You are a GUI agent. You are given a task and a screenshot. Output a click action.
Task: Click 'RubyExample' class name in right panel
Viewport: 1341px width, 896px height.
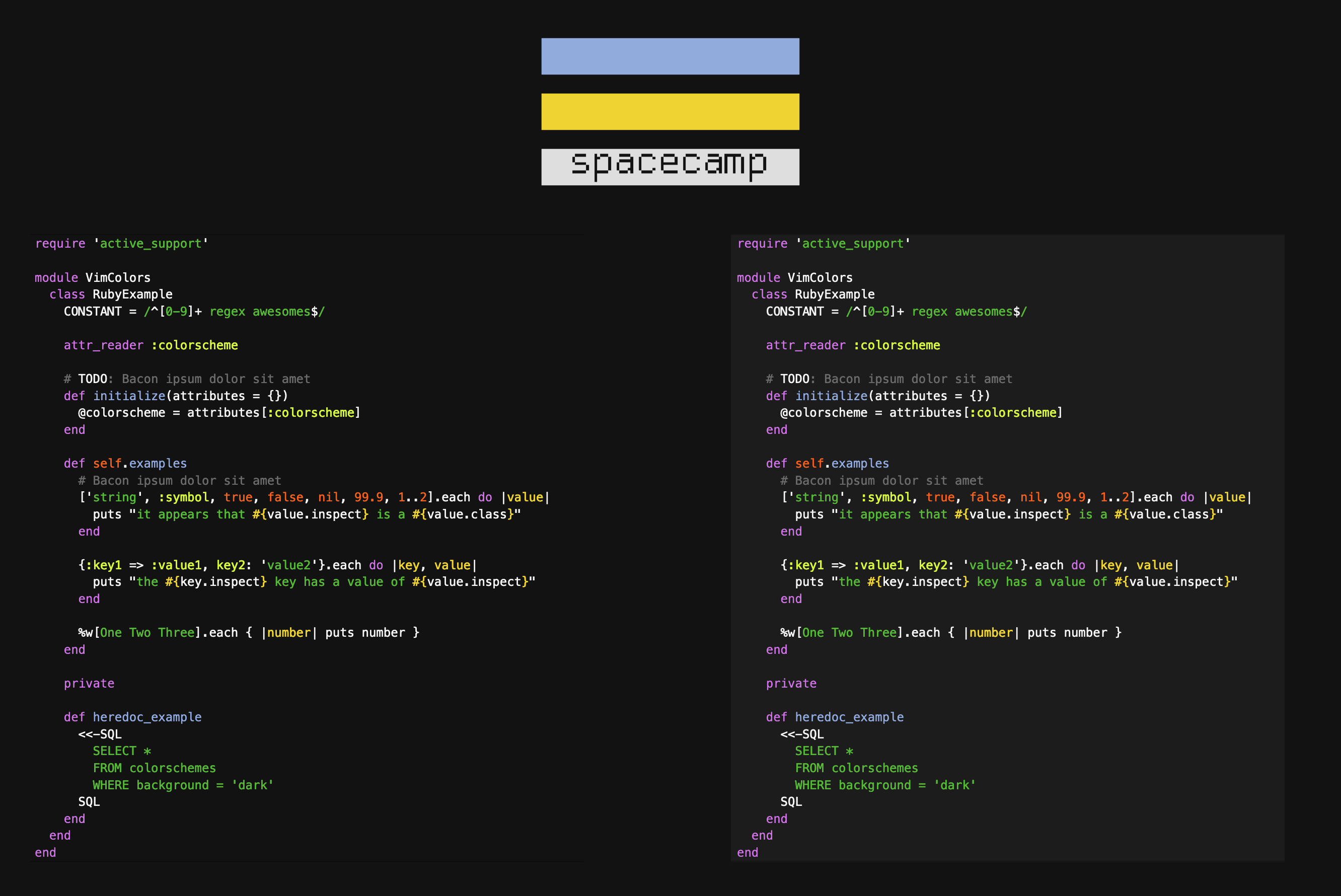[x=834, y=294]
